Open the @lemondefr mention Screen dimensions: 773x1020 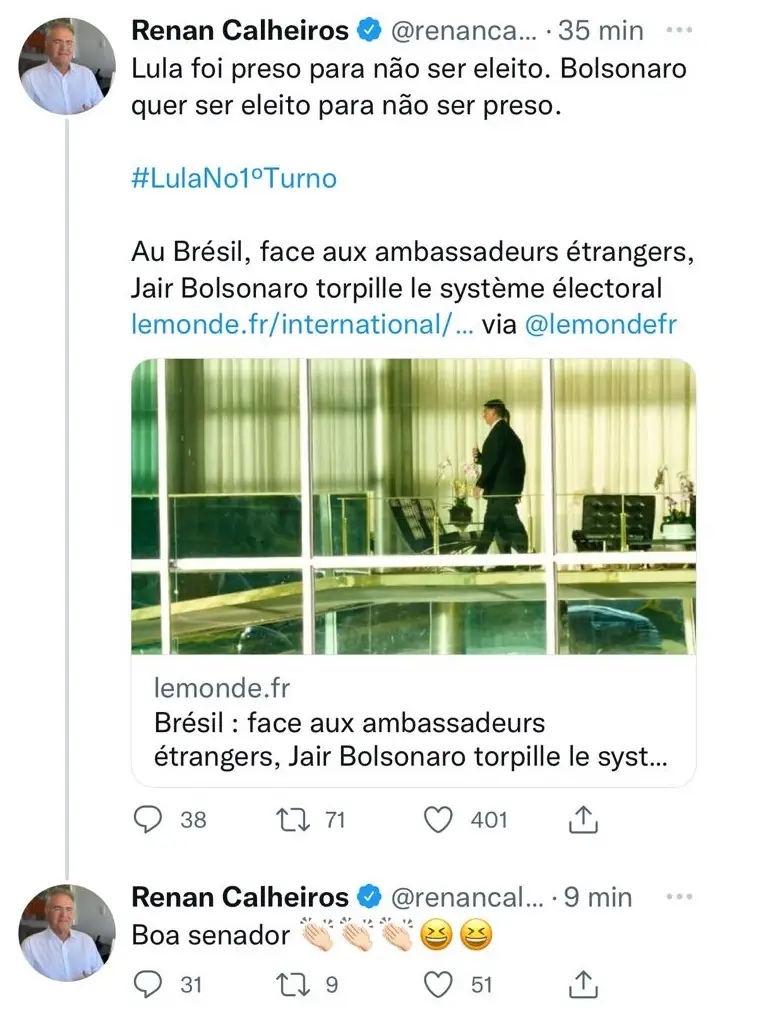tap(601, 324)
